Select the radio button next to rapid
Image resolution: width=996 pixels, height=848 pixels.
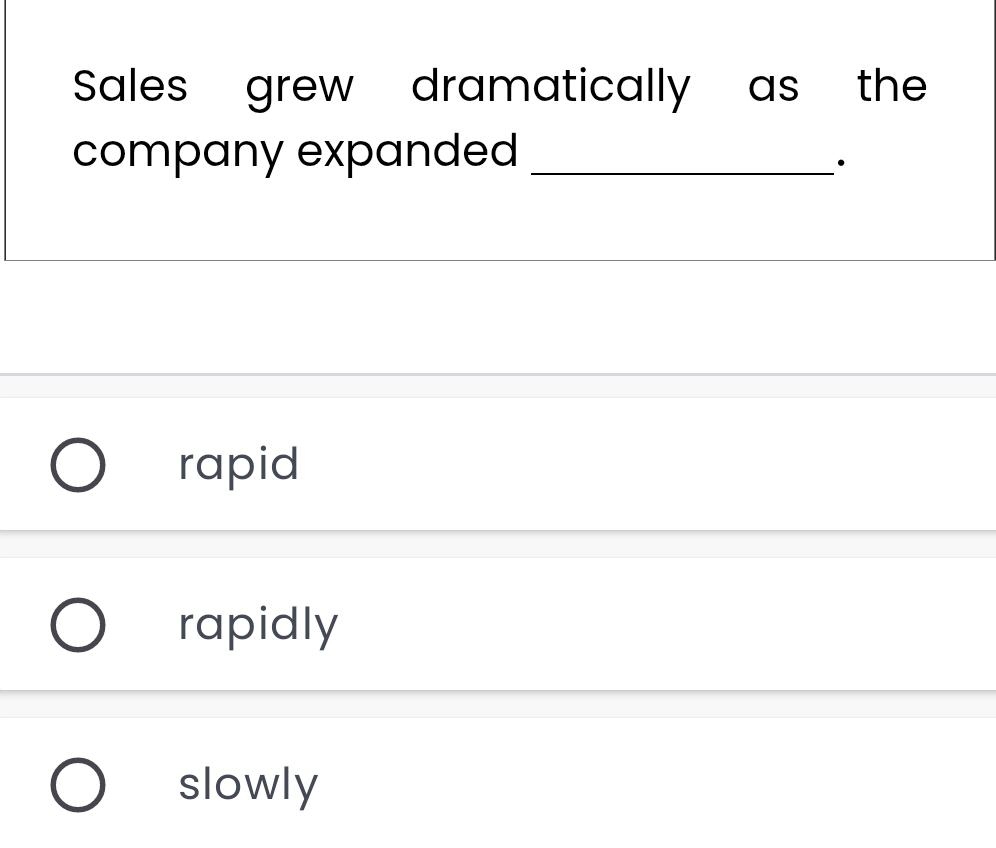click(x=77, y=465)
